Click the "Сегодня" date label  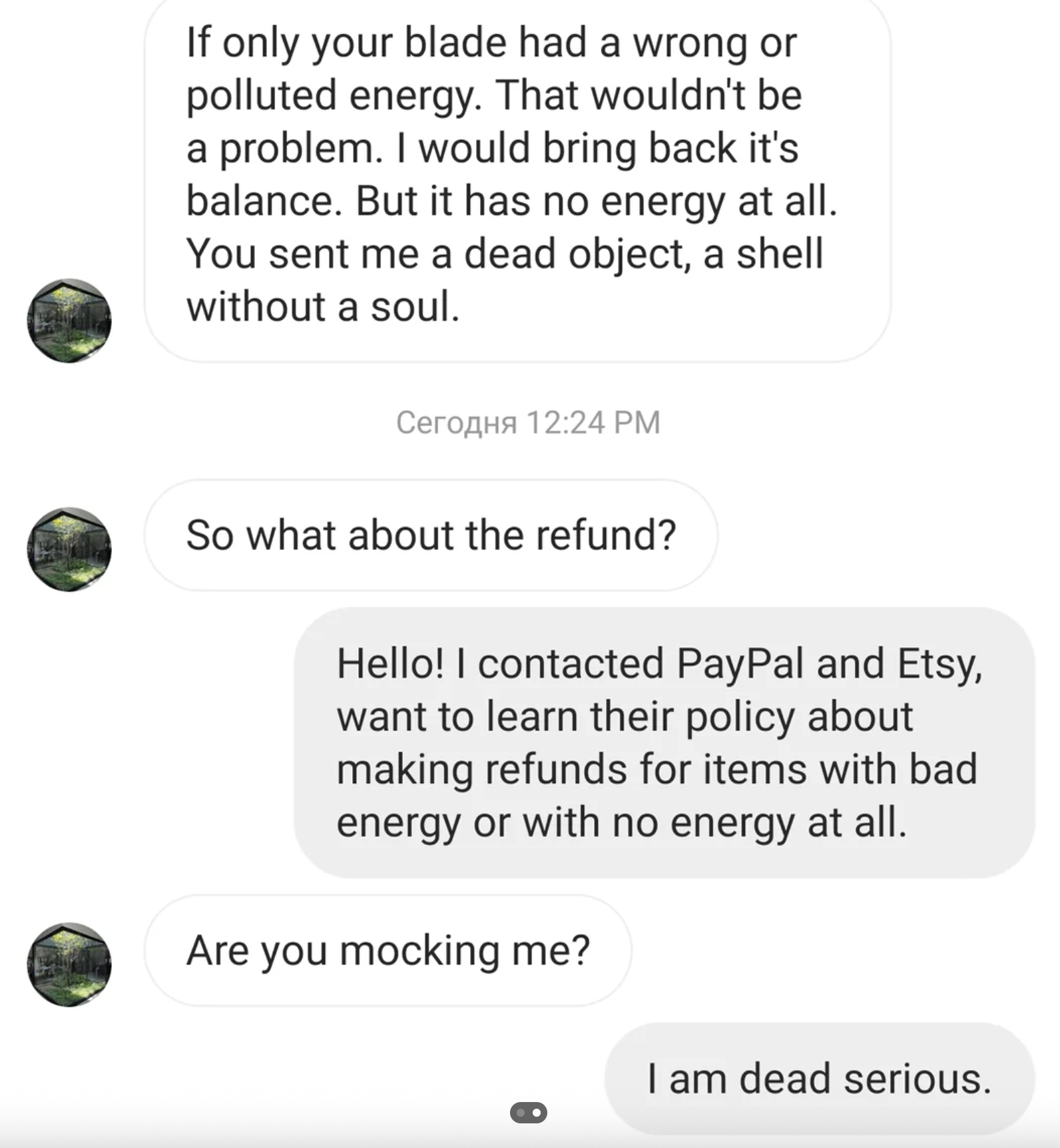[457, 422]
